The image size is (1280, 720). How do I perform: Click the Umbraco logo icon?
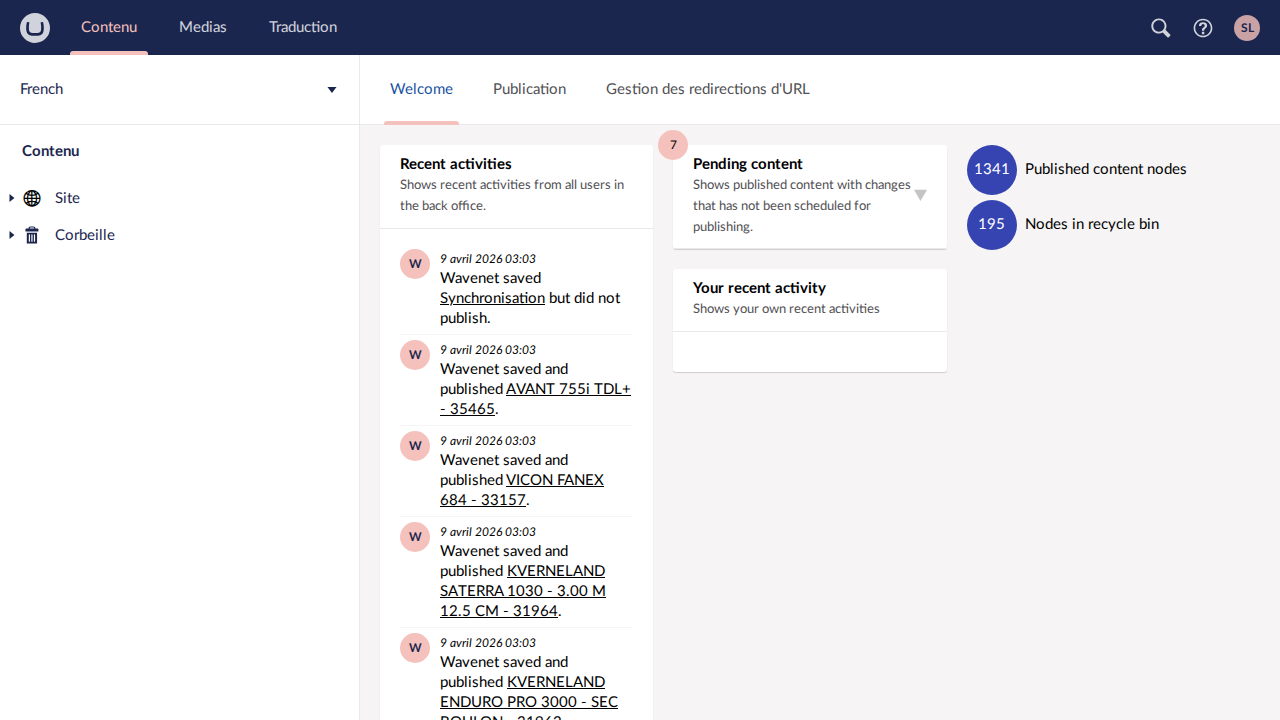point(35,28)
